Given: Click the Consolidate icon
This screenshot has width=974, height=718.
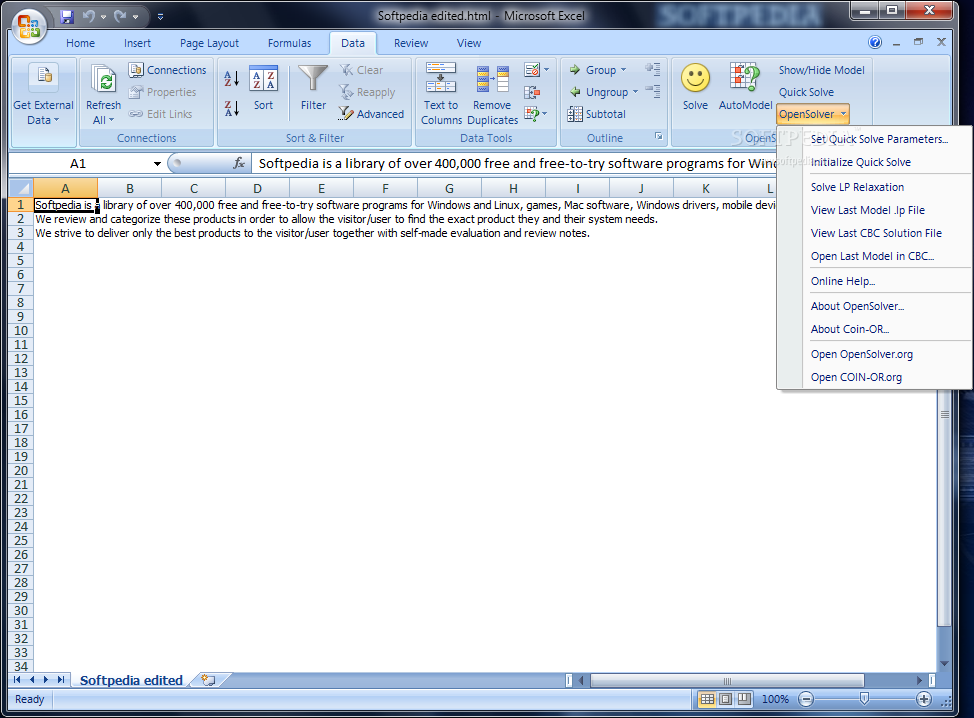Looking at the screenshot, I should pos(532,93).
